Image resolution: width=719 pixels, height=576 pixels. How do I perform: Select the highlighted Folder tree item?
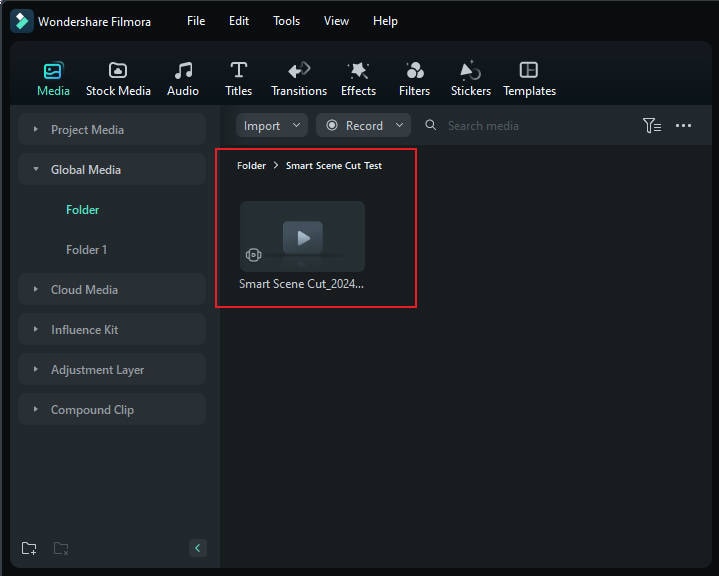pos(83,210)
